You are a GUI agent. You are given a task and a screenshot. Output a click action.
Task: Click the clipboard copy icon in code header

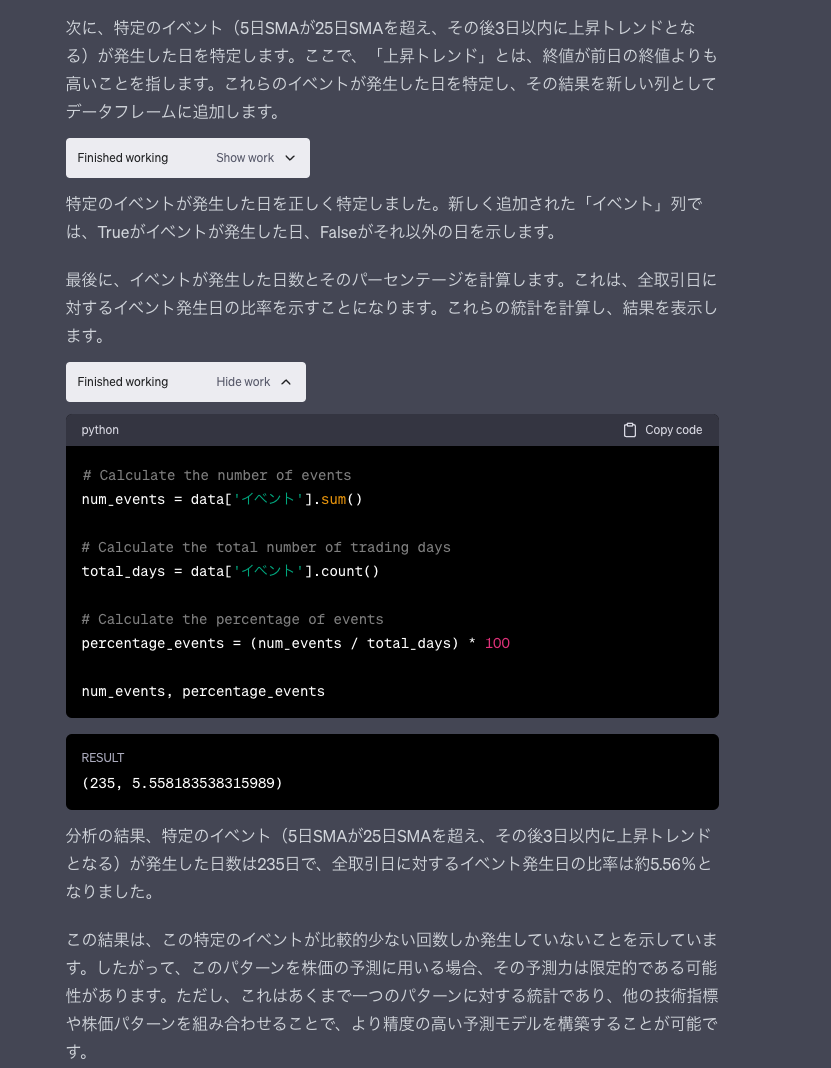point(630,430)
